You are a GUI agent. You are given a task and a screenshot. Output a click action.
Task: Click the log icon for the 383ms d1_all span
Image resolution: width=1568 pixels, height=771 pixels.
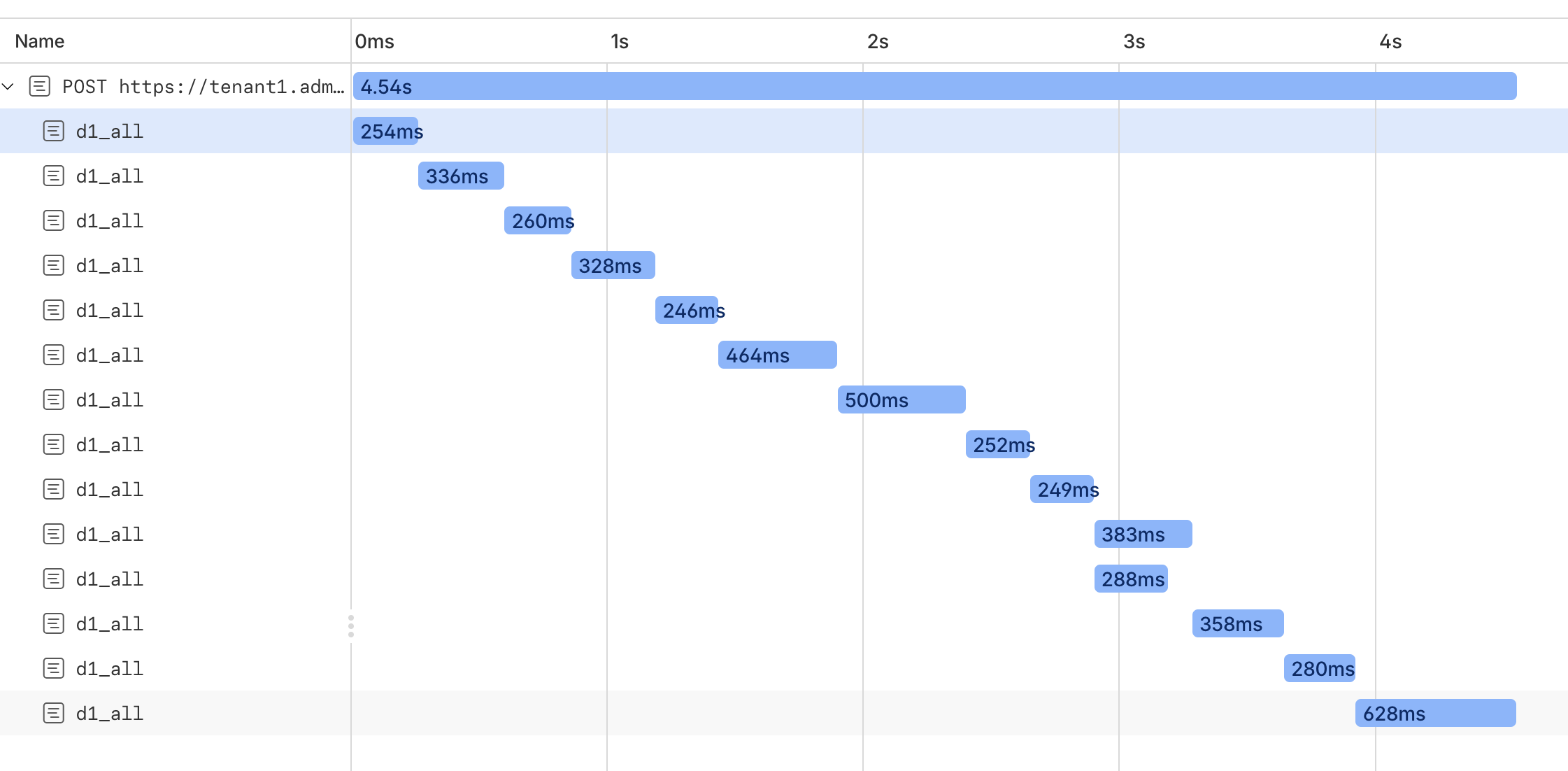coord(54,534)
